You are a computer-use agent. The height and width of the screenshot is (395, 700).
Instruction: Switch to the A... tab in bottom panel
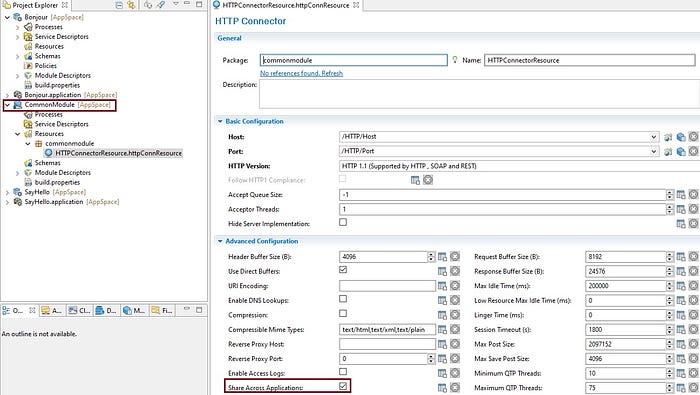(x=52, y=310)
